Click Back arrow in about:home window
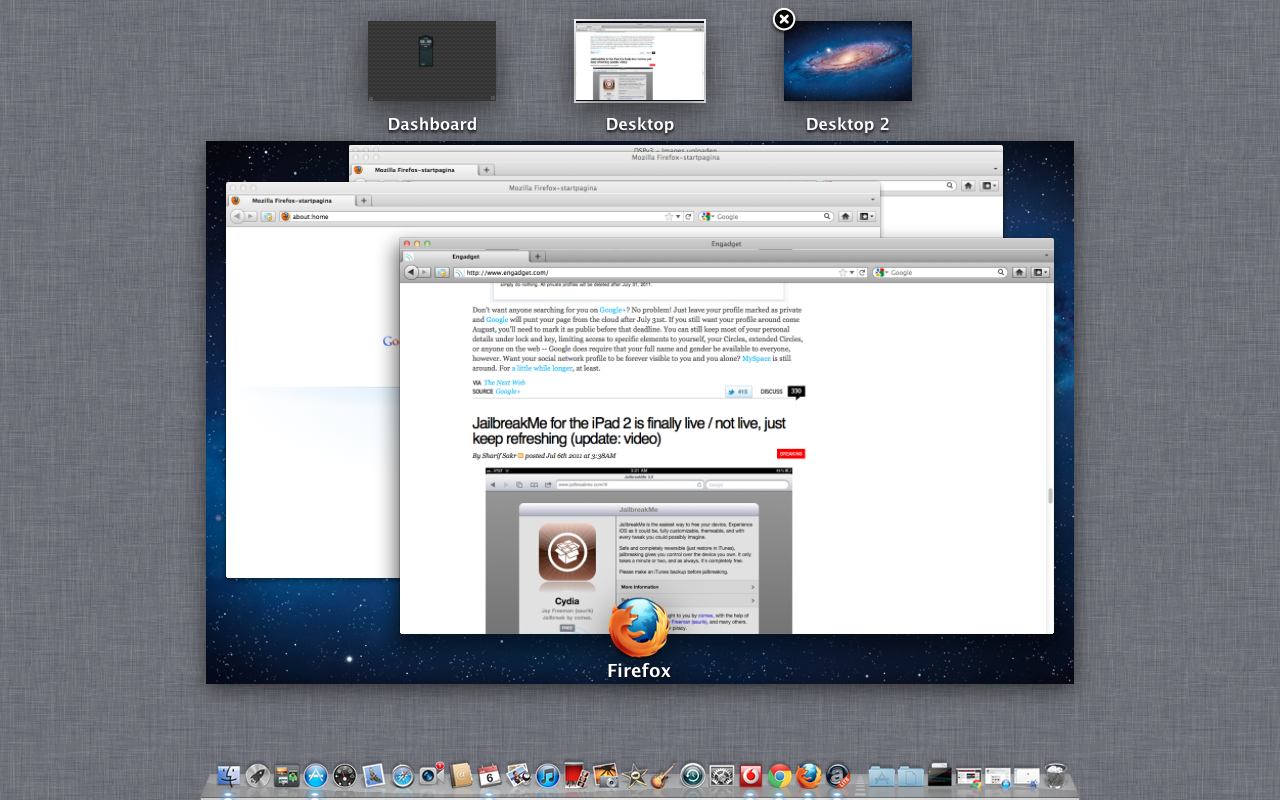This screenshot has height=800, width=1280. pos(238,216)
